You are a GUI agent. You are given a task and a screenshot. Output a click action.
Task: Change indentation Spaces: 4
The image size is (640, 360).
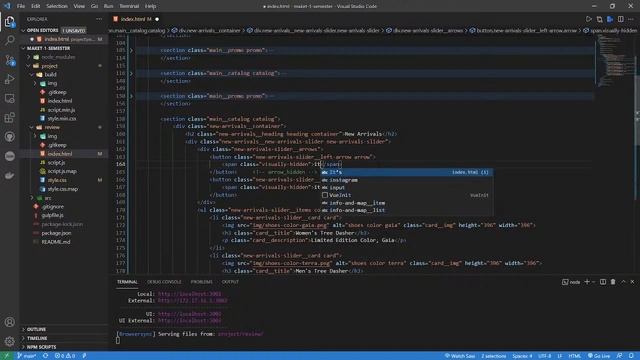pos(522,356)
